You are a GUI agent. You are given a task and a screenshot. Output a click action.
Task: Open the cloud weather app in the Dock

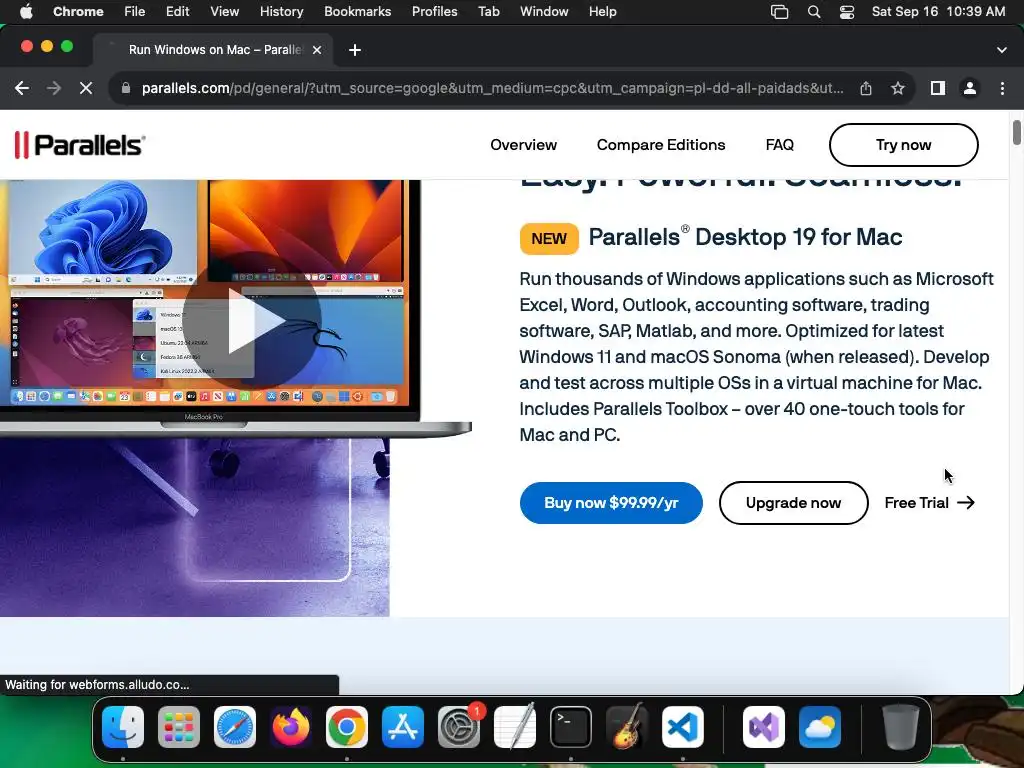(x=820, y=727)
